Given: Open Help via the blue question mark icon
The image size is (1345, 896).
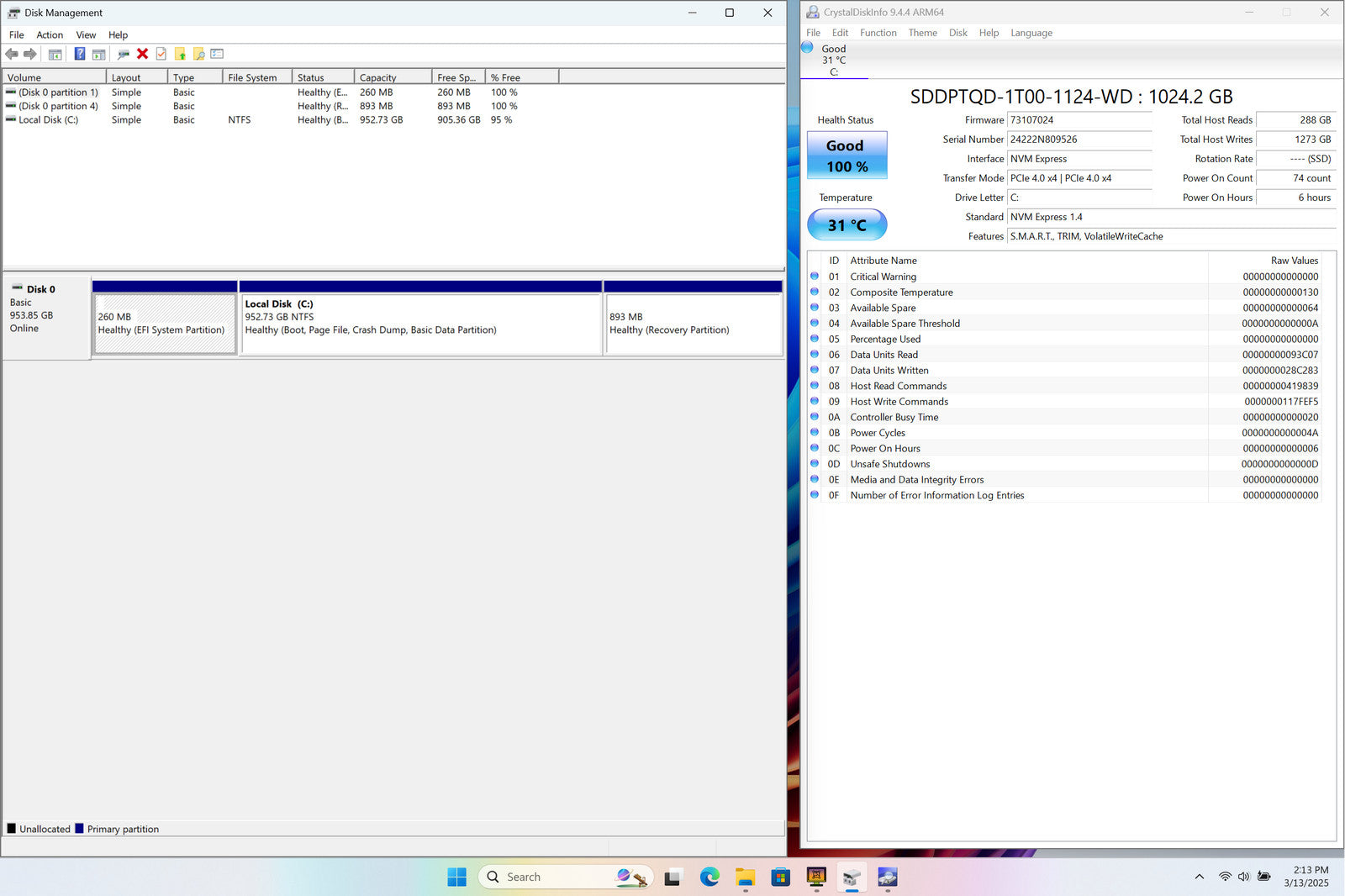Looking at the screenshot, I should pyautogui.click(x=80, y=54).
